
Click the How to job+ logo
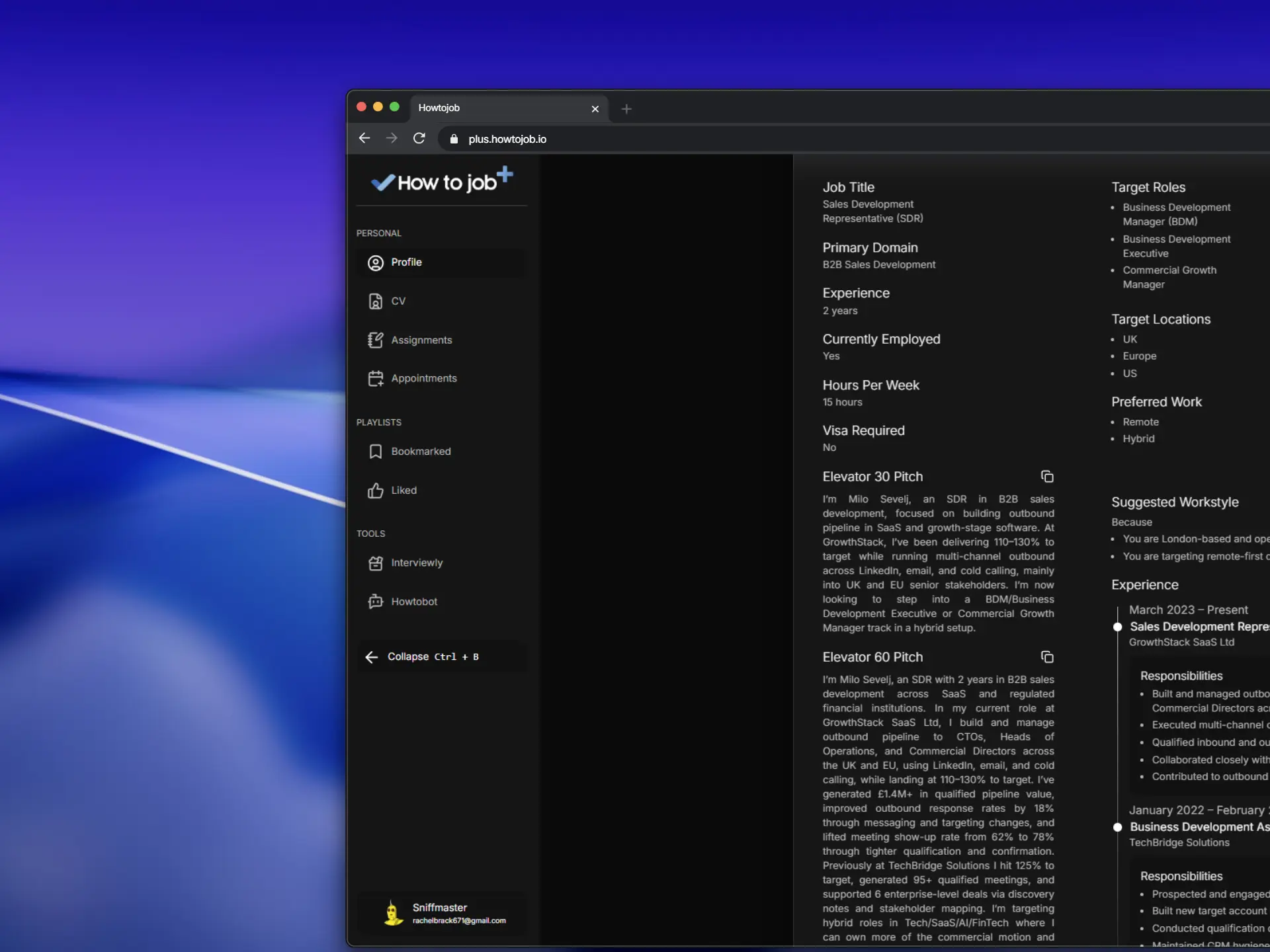(x=442, y=180)
